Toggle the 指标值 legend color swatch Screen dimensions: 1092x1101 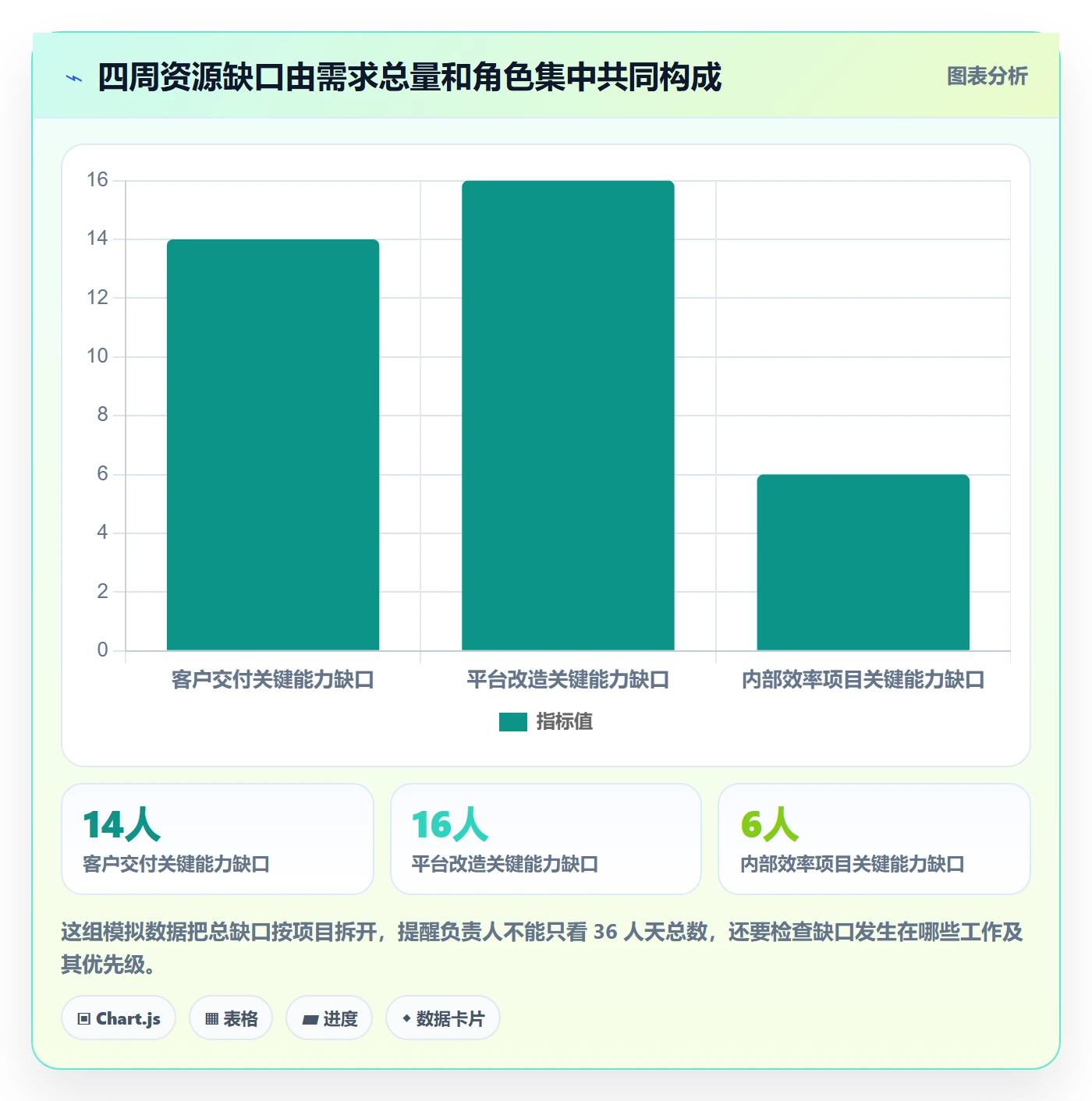tap(513, 722)
